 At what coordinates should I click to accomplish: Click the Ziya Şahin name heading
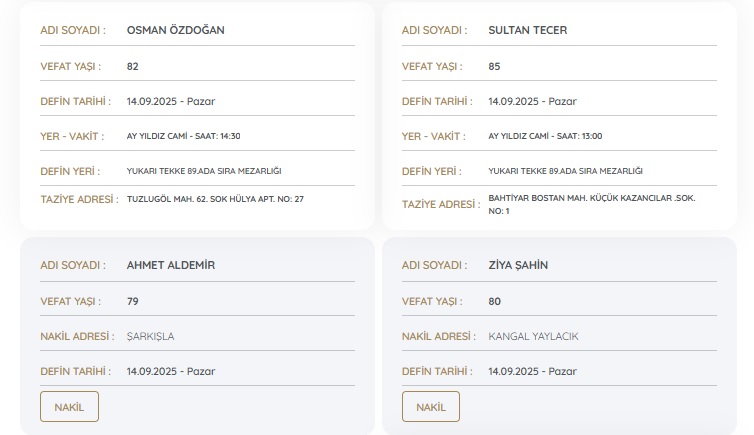[x=518, y=265]
